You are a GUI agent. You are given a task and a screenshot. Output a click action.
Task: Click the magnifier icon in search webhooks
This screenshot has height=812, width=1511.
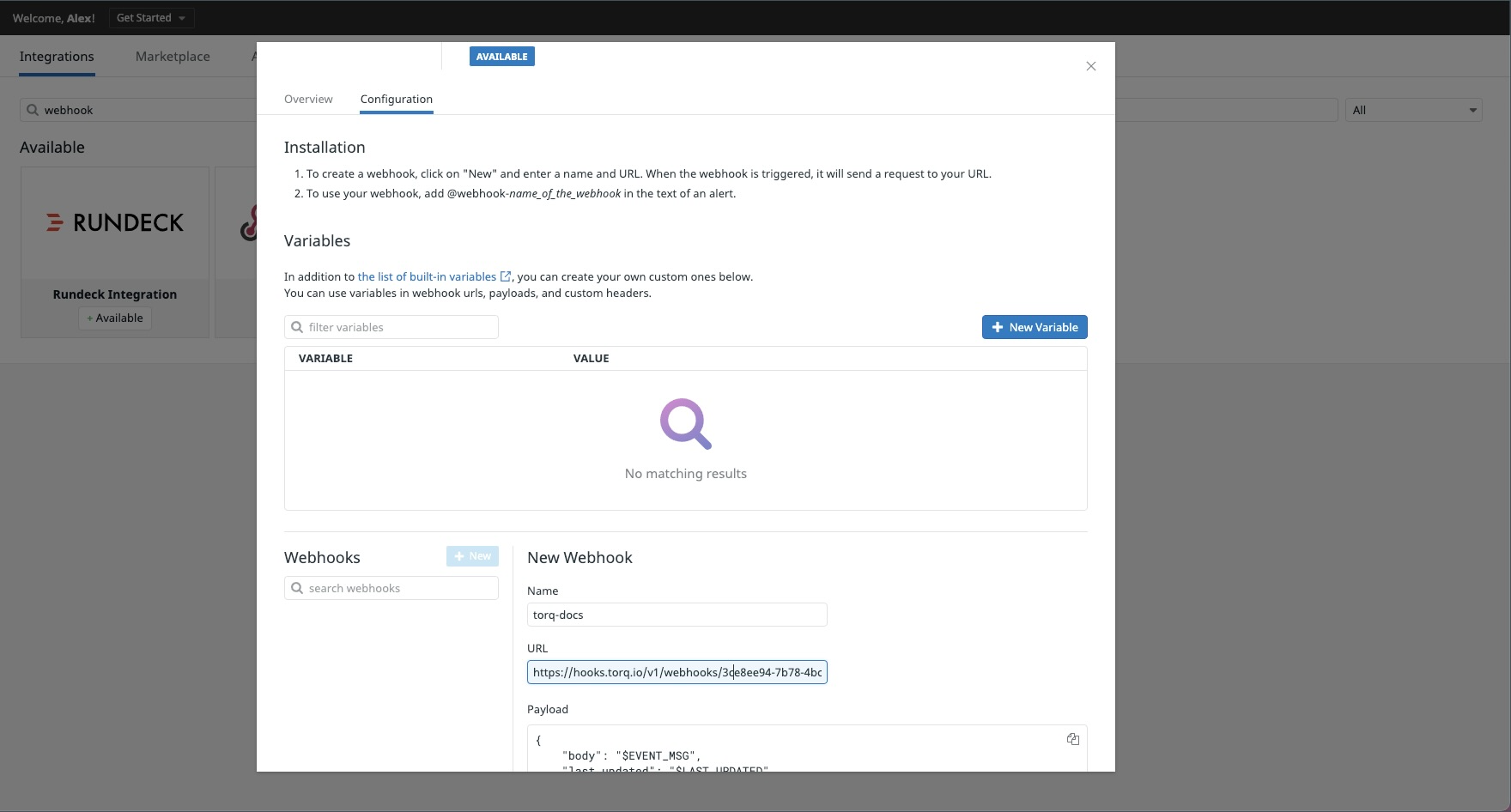pos(297,588)
